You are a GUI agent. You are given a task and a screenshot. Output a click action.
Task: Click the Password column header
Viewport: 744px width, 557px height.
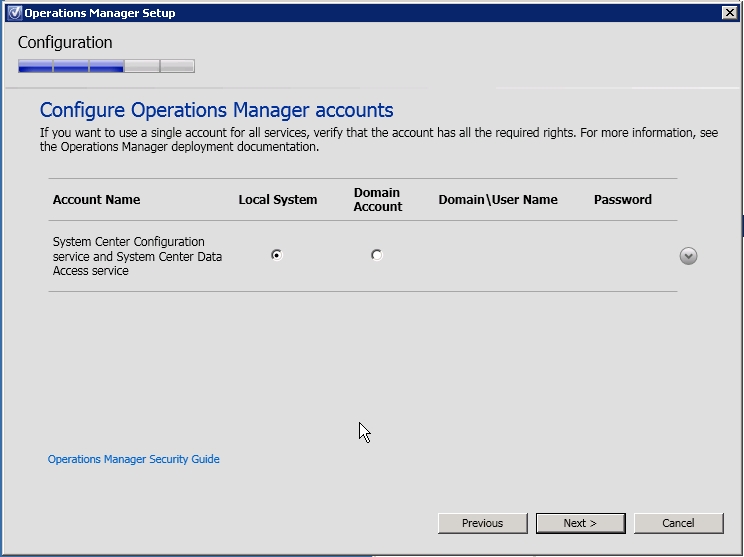(x=622, y=200)
